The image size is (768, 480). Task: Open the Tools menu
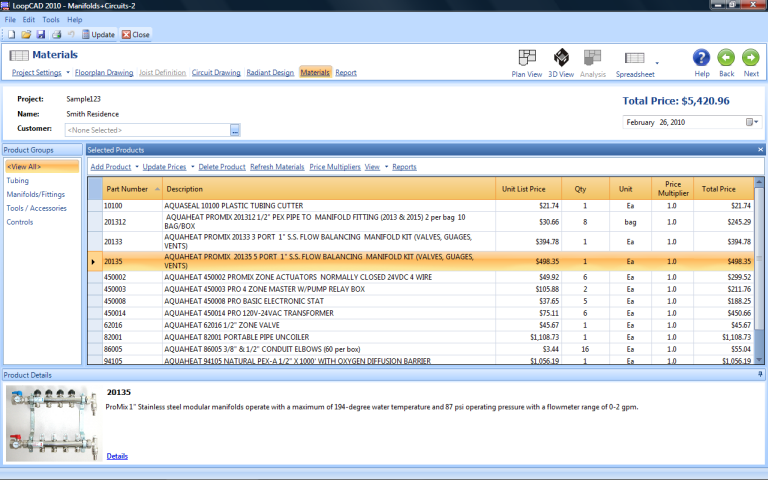pos(50,20)
